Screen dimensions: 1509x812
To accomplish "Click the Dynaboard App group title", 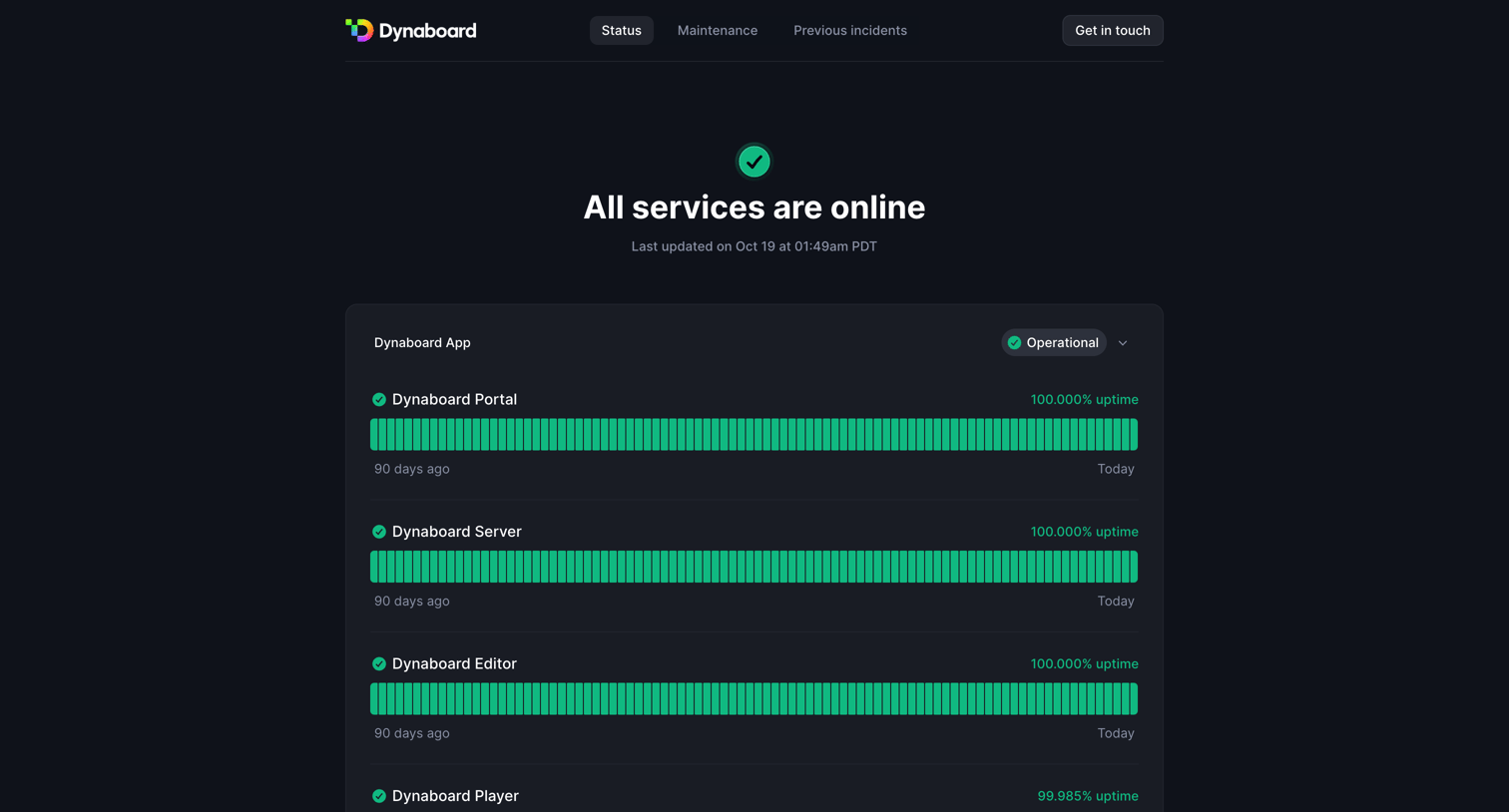I will [x=422, y=343].
